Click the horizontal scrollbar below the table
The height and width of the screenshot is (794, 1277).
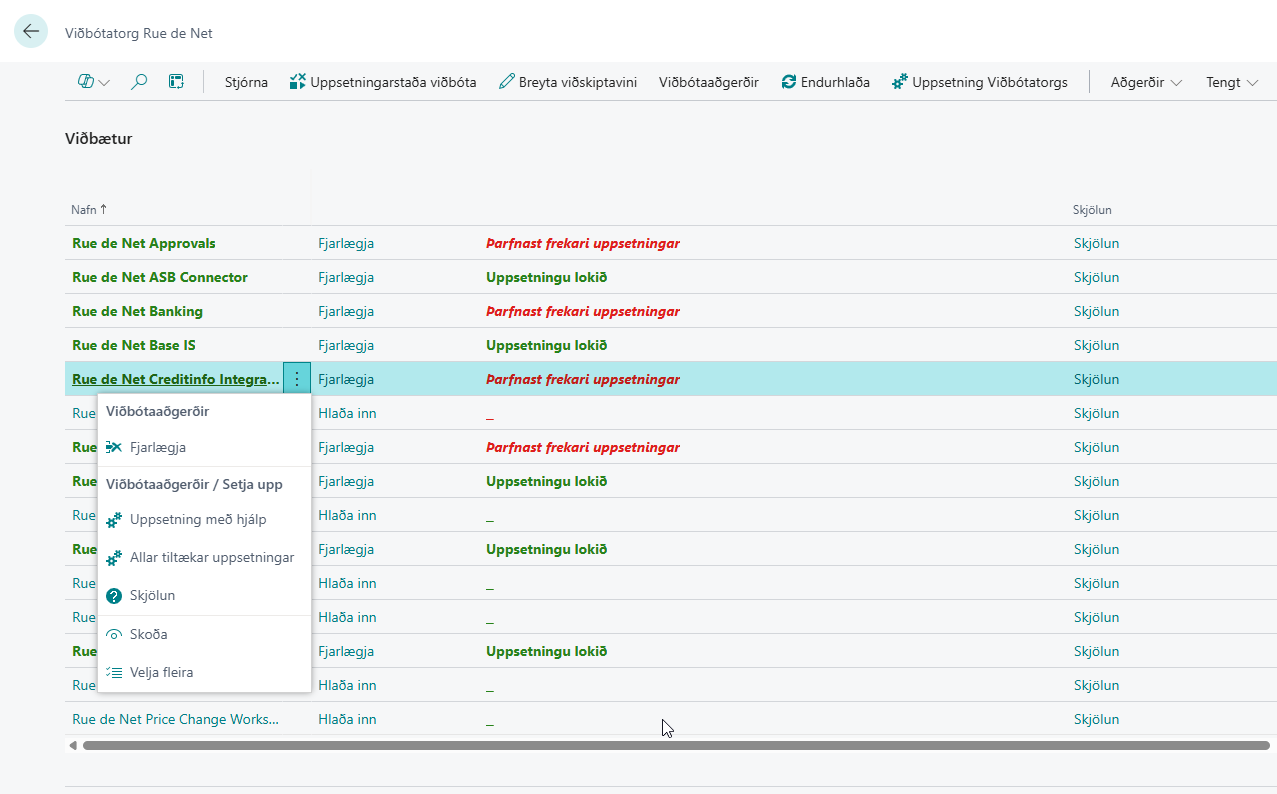[x=670, y=746]
